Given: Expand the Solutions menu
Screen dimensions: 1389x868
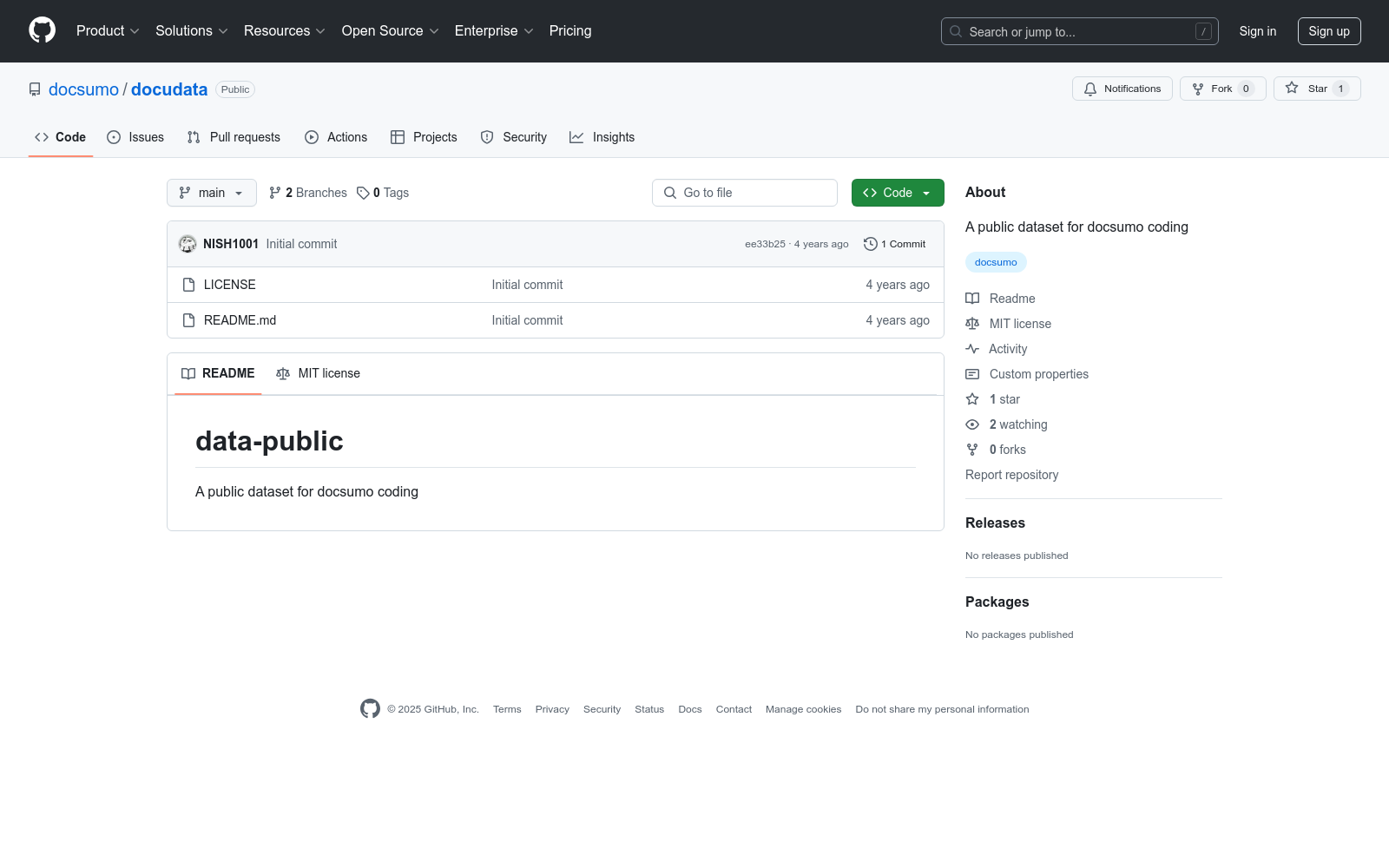Looking at the screenshot, I should point(192,31).
